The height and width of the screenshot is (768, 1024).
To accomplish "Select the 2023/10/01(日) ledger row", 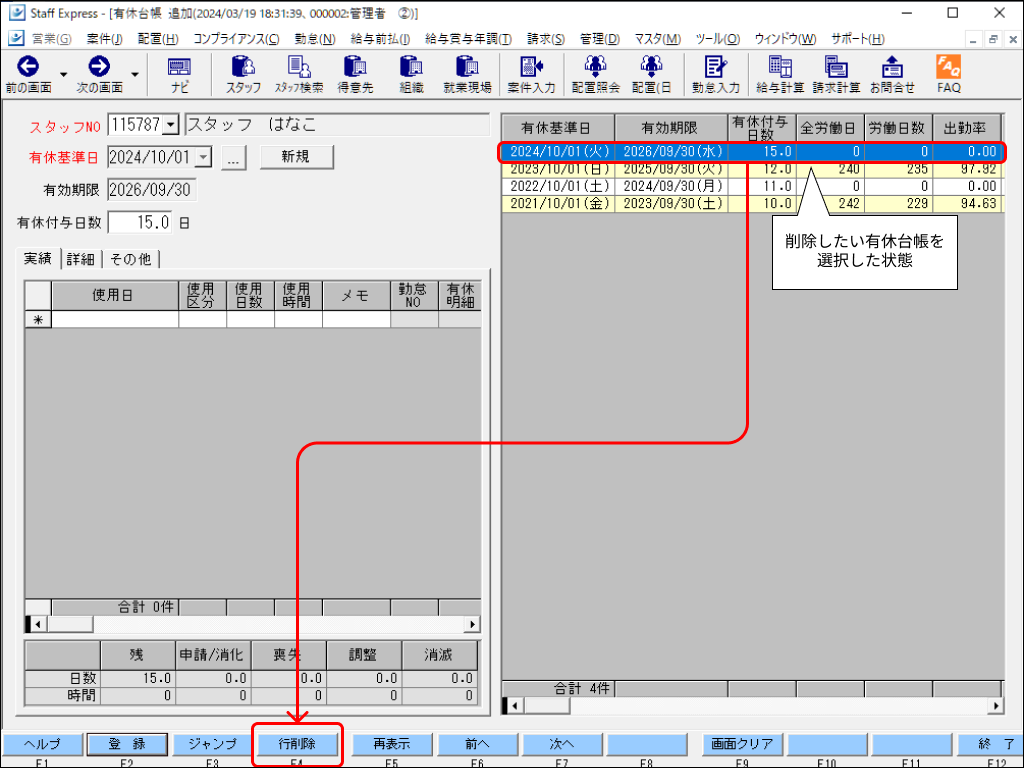I will point(752,169).
